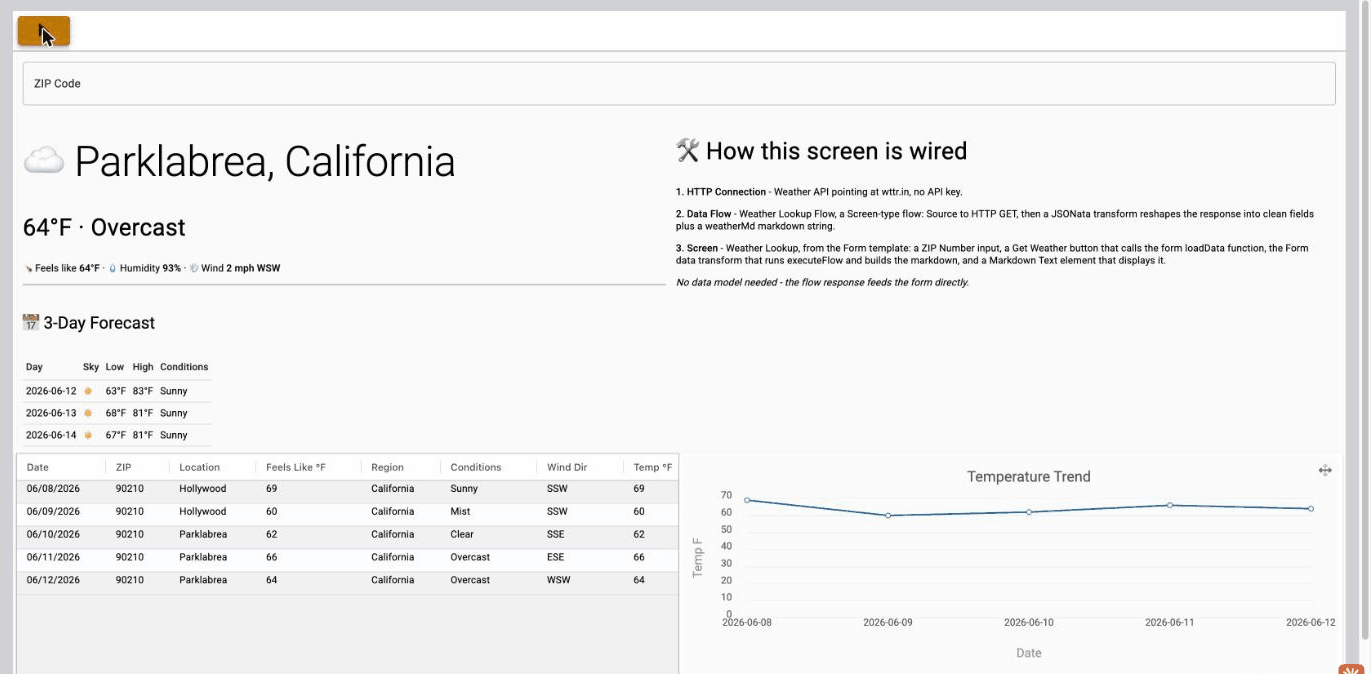Click the ESE wind direction cell
The height and width of the screenshot is (674, 1371).
point(557,557)
